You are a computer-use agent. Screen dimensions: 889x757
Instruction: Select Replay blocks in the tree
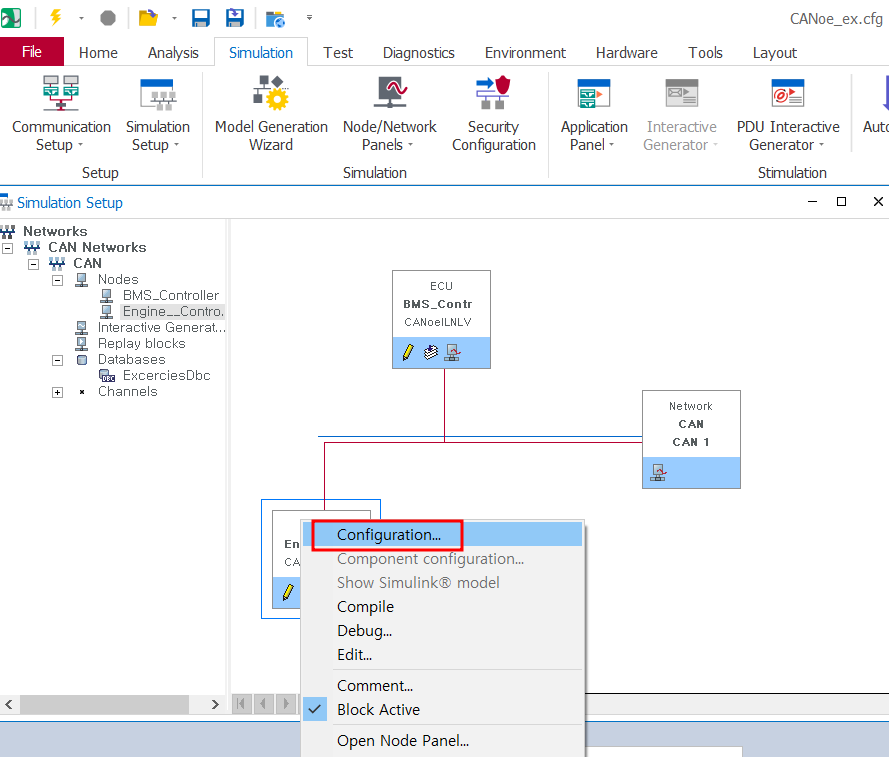142,344
